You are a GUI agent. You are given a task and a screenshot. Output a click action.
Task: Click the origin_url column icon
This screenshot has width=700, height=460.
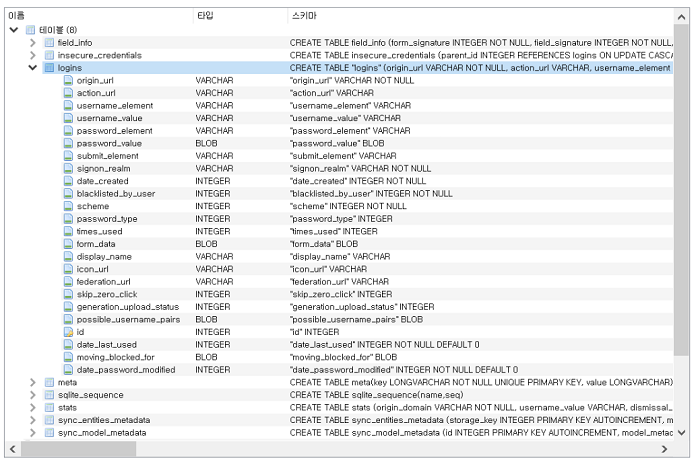tap(68, 80)
